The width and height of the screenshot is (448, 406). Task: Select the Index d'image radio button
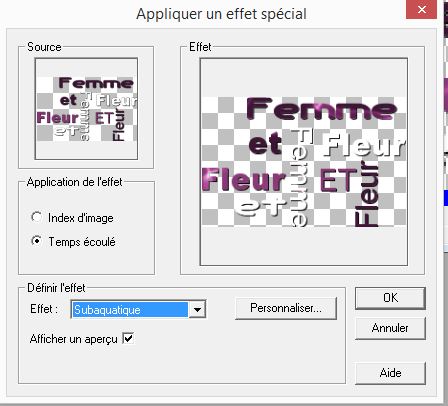(x=36, y=217)
